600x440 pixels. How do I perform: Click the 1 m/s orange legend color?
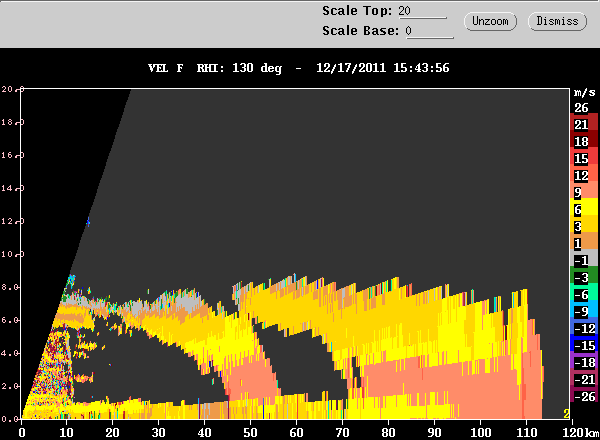[585, 243]
